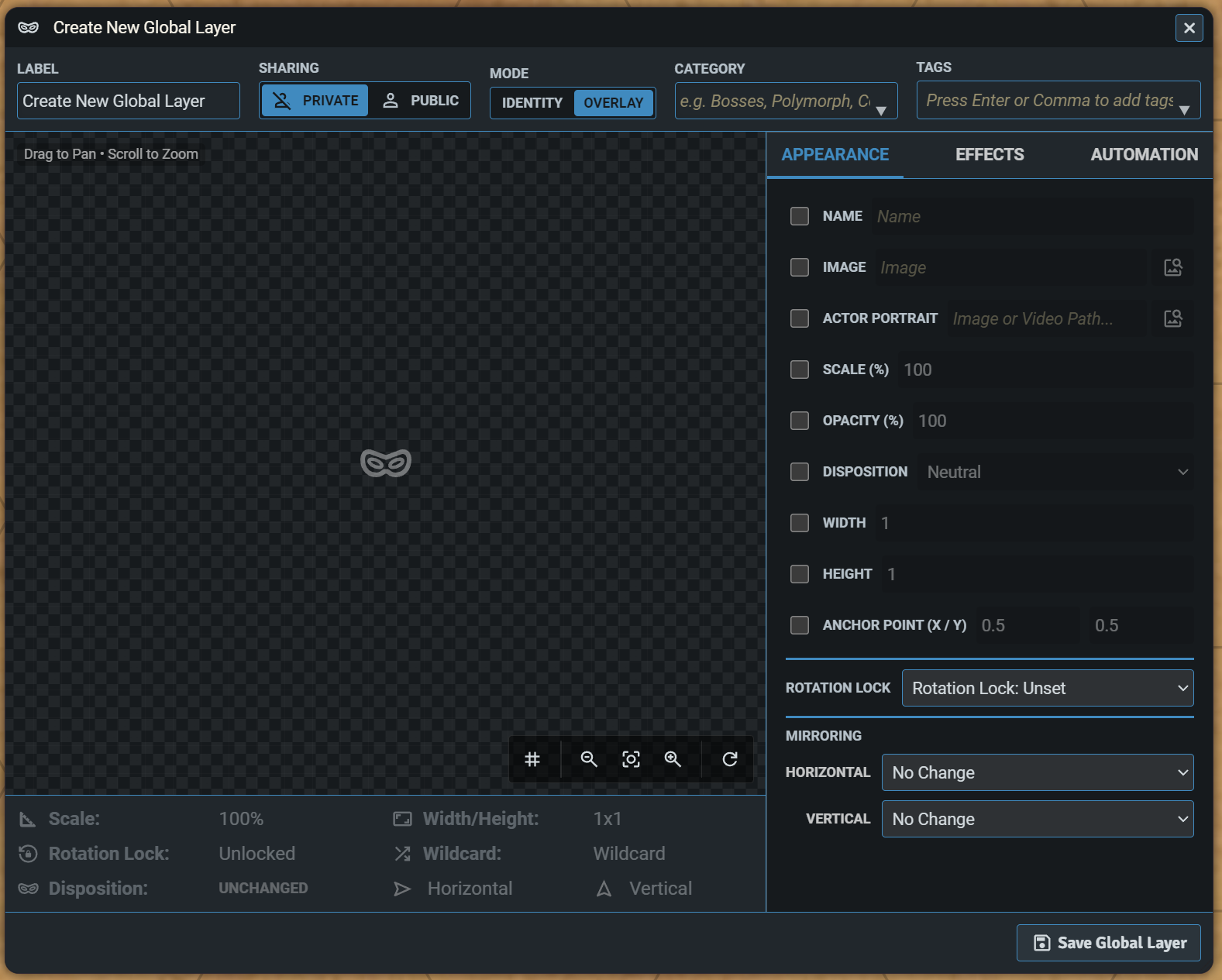Toggle the preview grid icon
Image resolution: width=1222 pixels, height=980 pixels.
tap(532, 759)
